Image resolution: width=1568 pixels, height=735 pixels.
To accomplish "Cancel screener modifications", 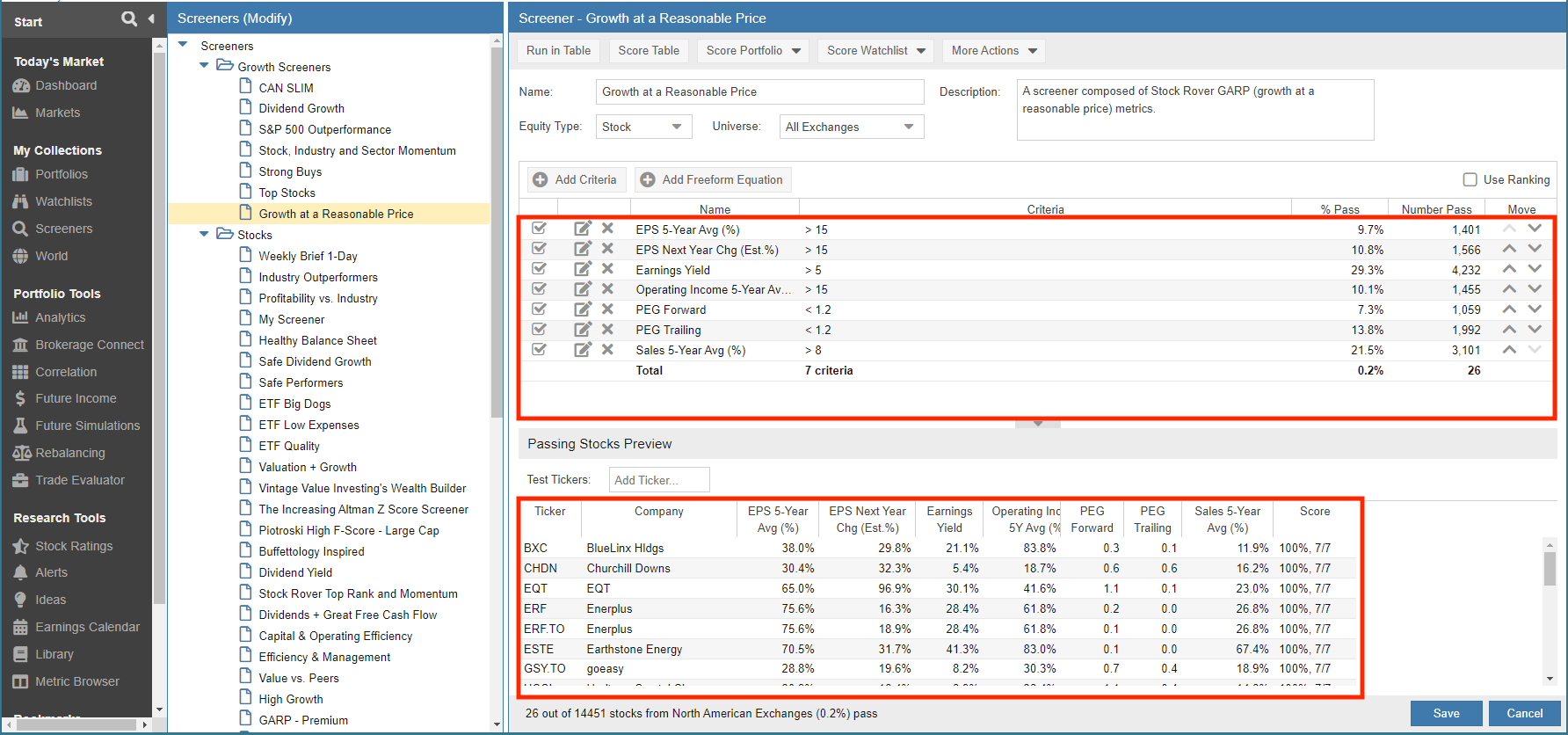I will 1524,713.
